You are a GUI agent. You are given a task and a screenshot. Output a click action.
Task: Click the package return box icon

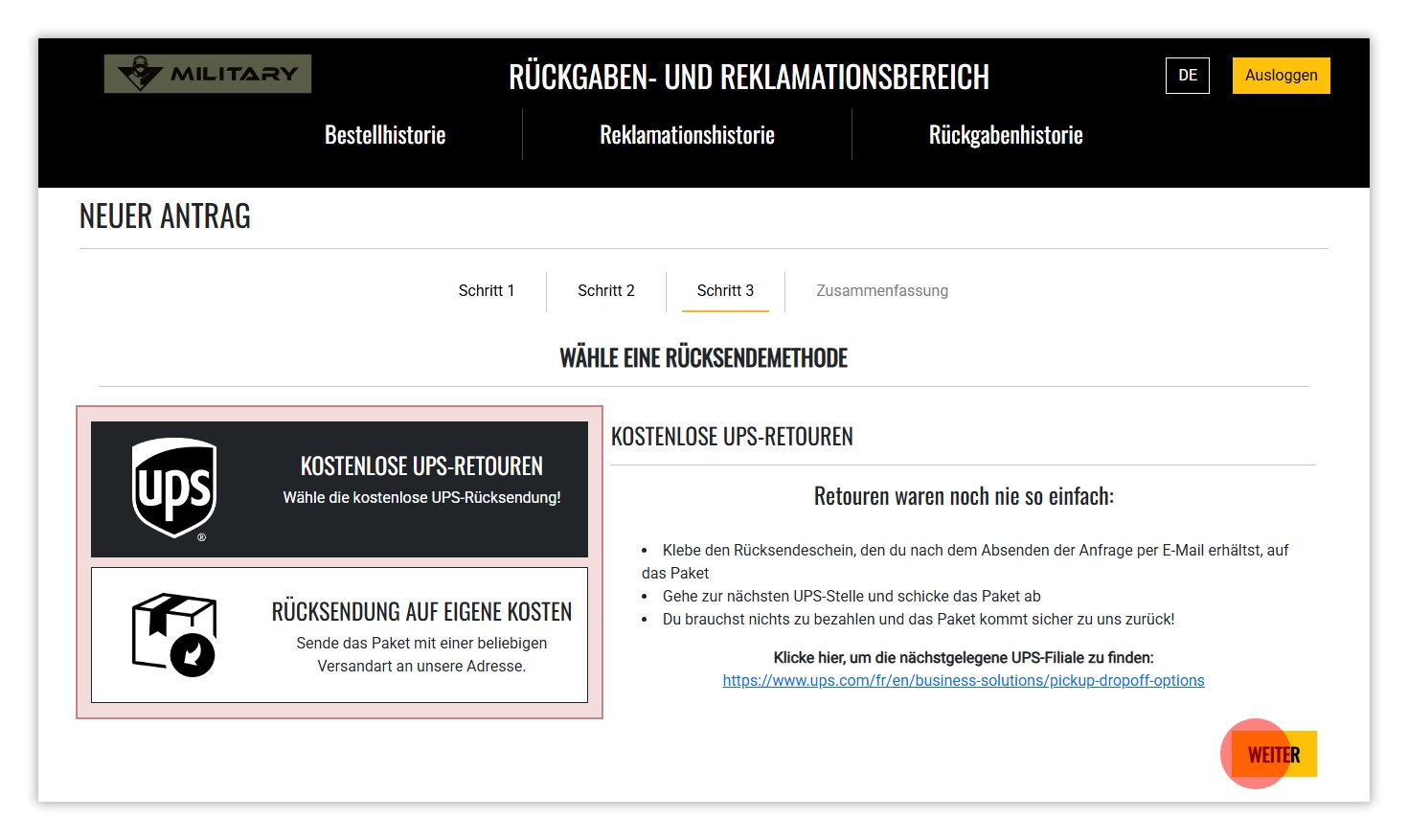[174, 634]
